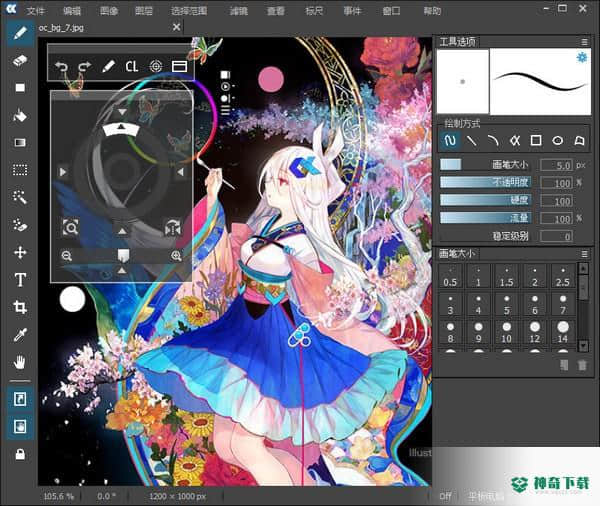Adjust the 画笔大小 slider
Image resolution: width=600 pixels, height=506 pixels.
(485, 165)
